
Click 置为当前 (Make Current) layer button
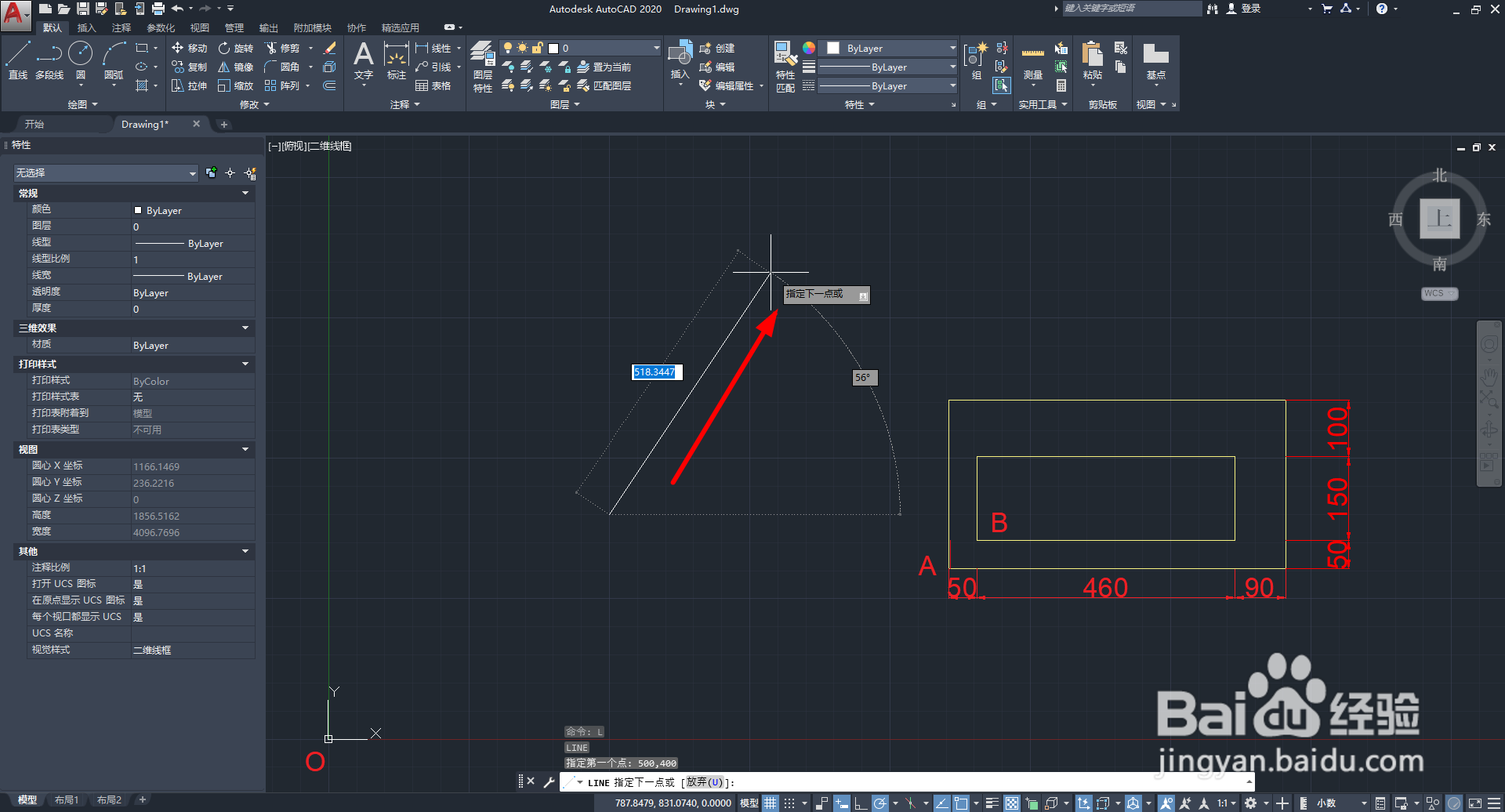(604, 67)
